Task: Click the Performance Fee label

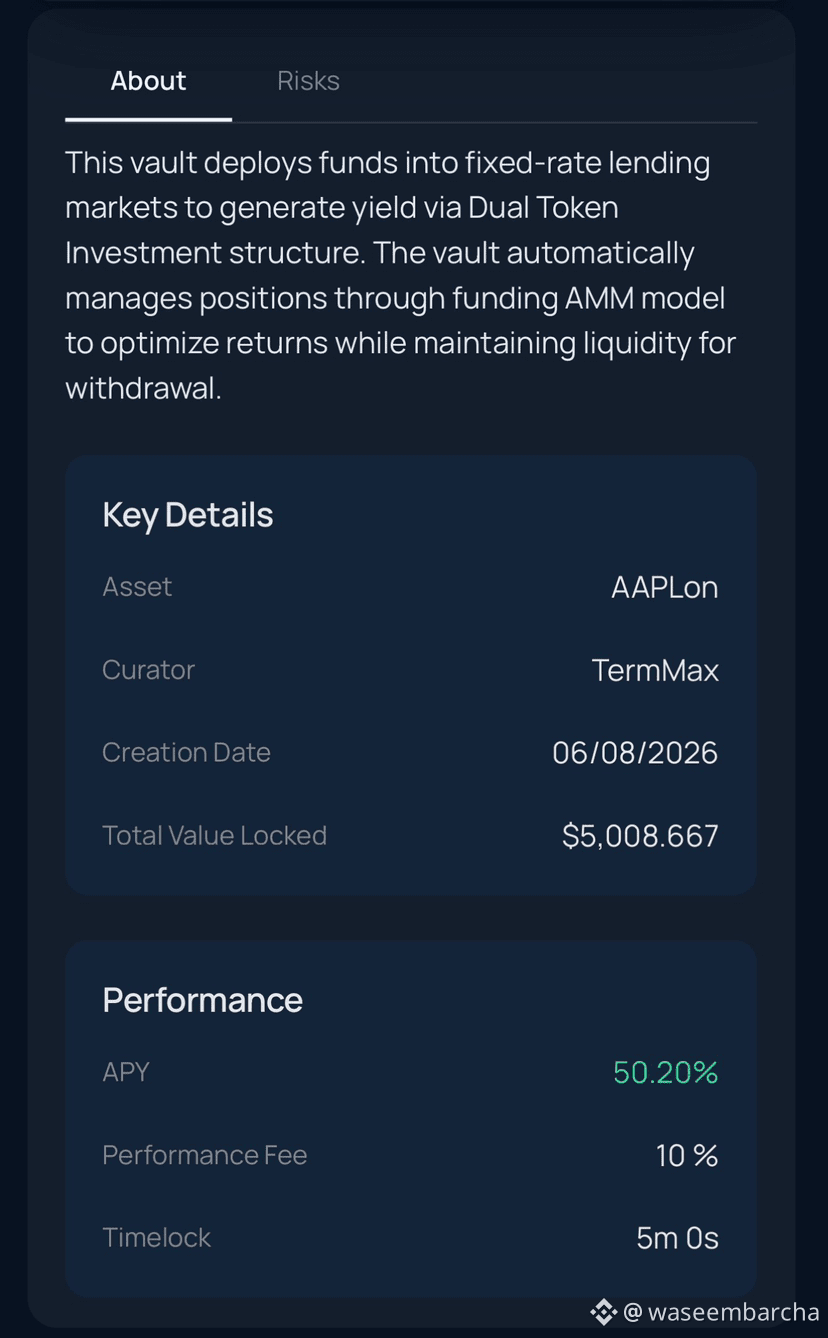Action: click(x=204, y=1156)
